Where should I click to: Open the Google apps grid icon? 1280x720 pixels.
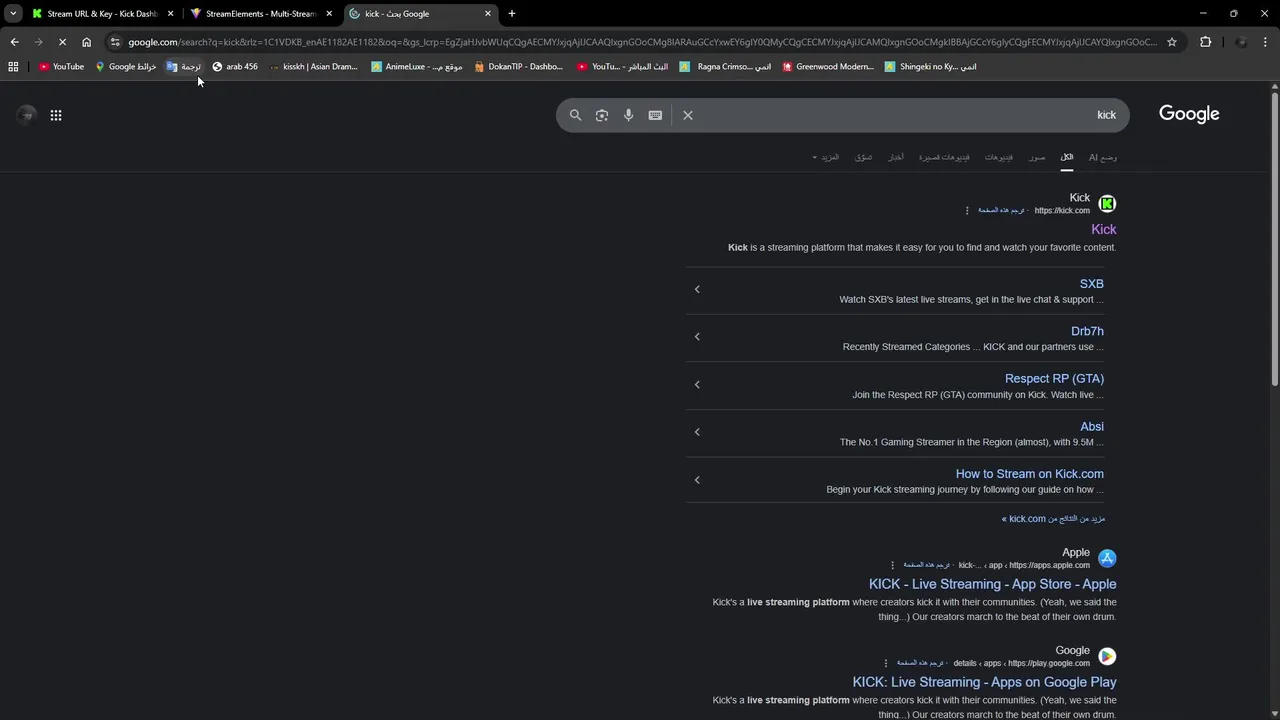point(56,115)
